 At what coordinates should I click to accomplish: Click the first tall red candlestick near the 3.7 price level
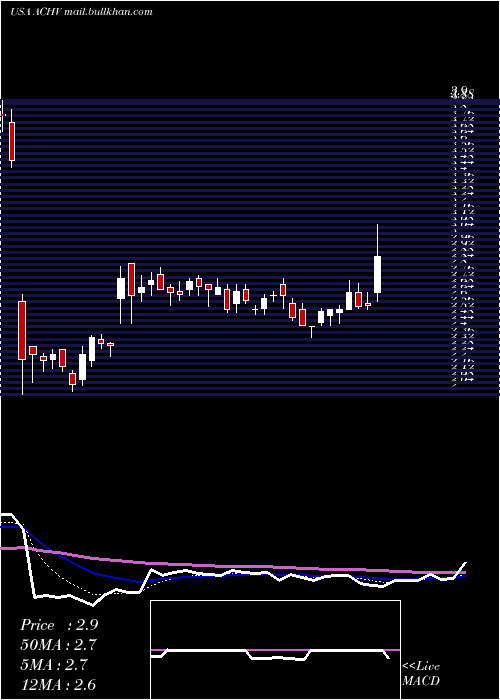[12, 141]
